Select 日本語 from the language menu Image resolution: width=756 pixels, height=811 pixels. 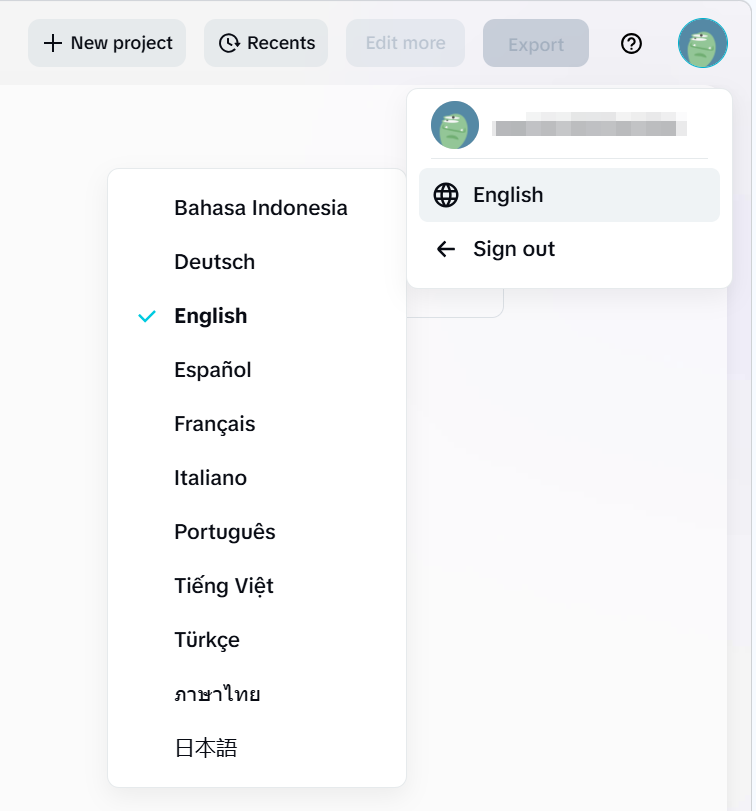tap(203, 748)
